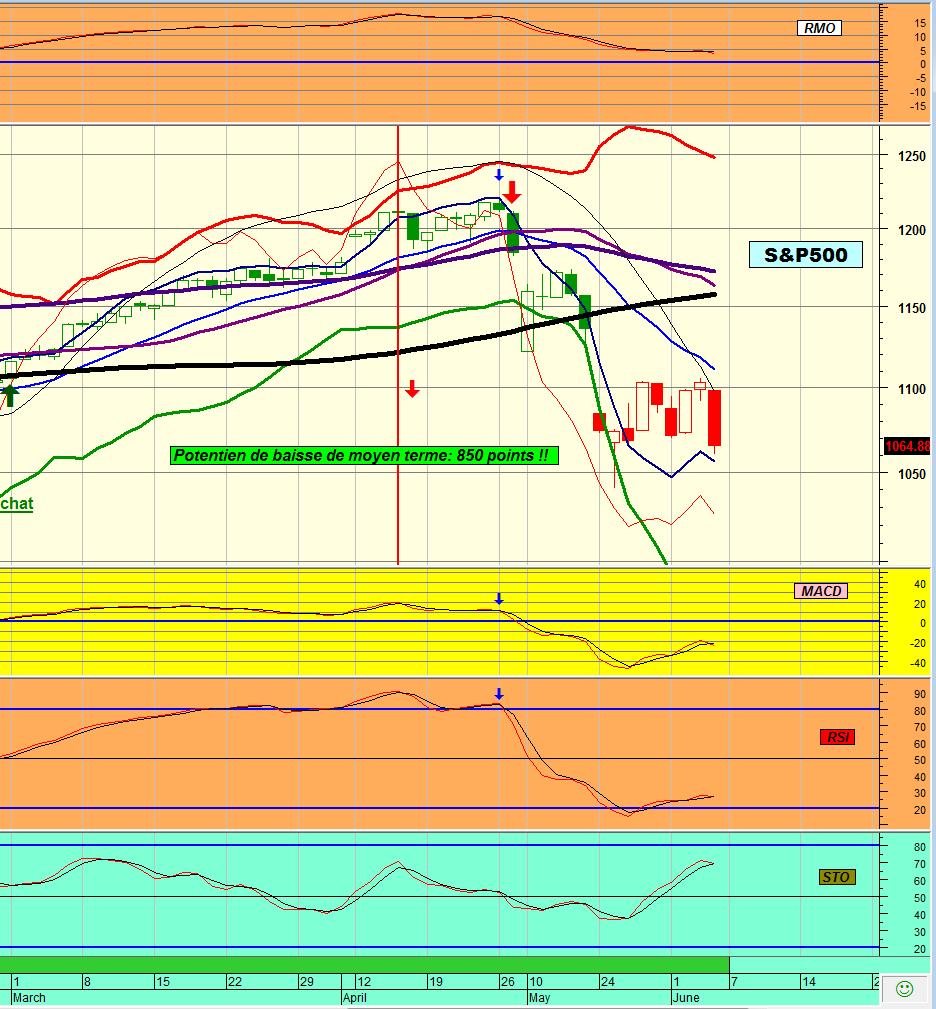The image size is (936, 1009).
Task: Click the smiley face icon
Action: [x=904, y=988]
